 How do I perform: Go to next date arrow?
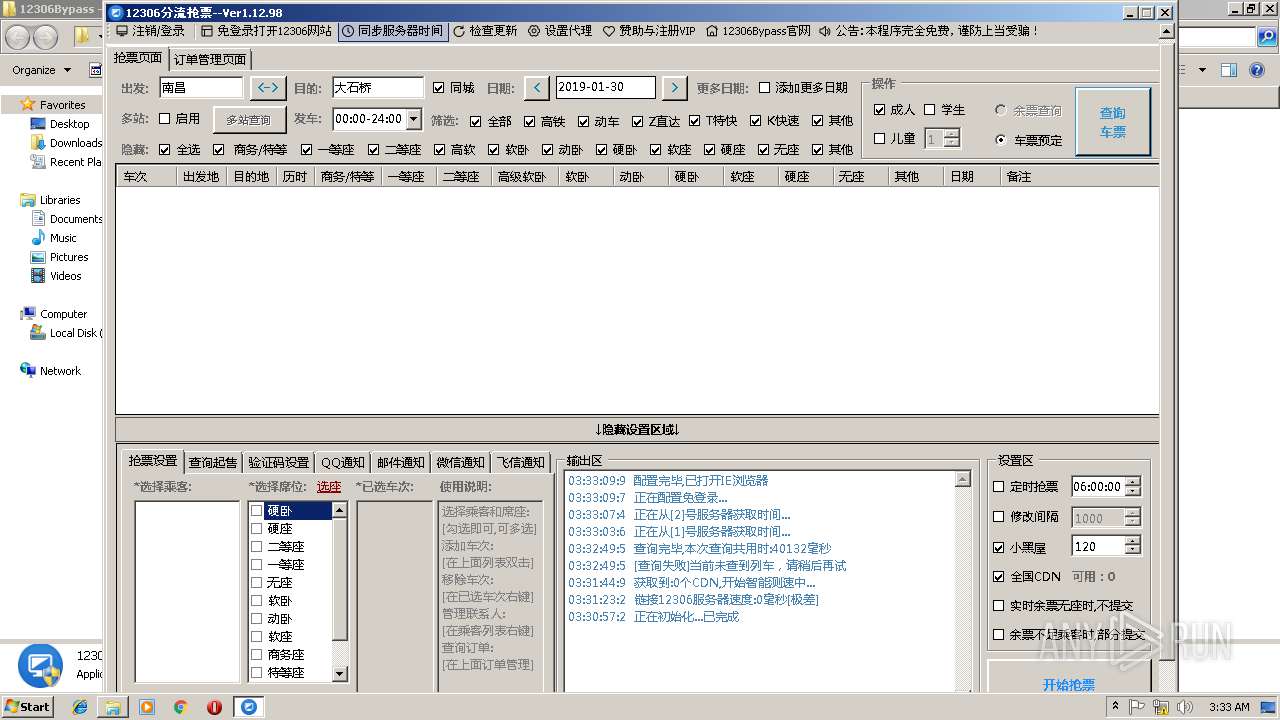click(x=675, y=88)
